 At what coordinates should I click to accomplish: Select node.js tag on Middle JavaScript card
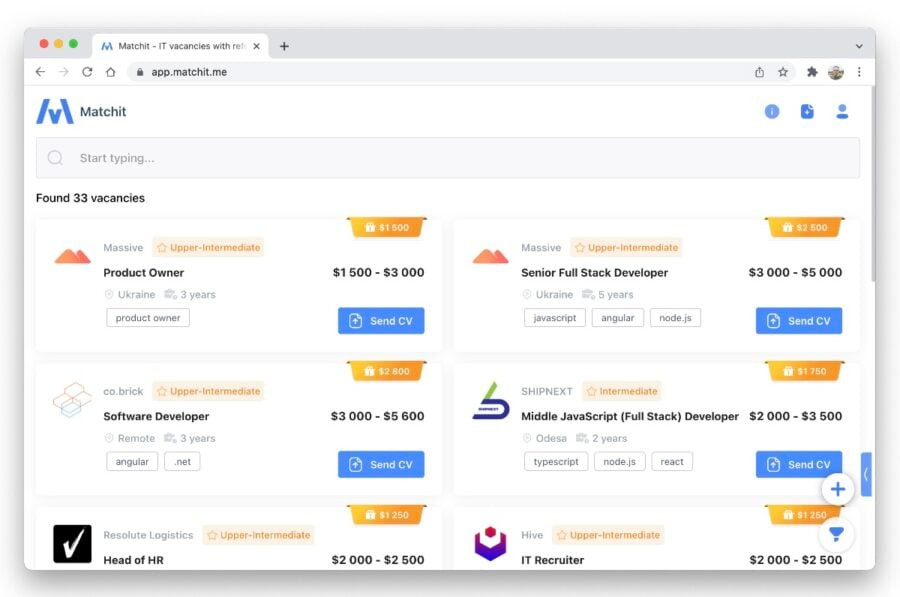pos(619,462)
